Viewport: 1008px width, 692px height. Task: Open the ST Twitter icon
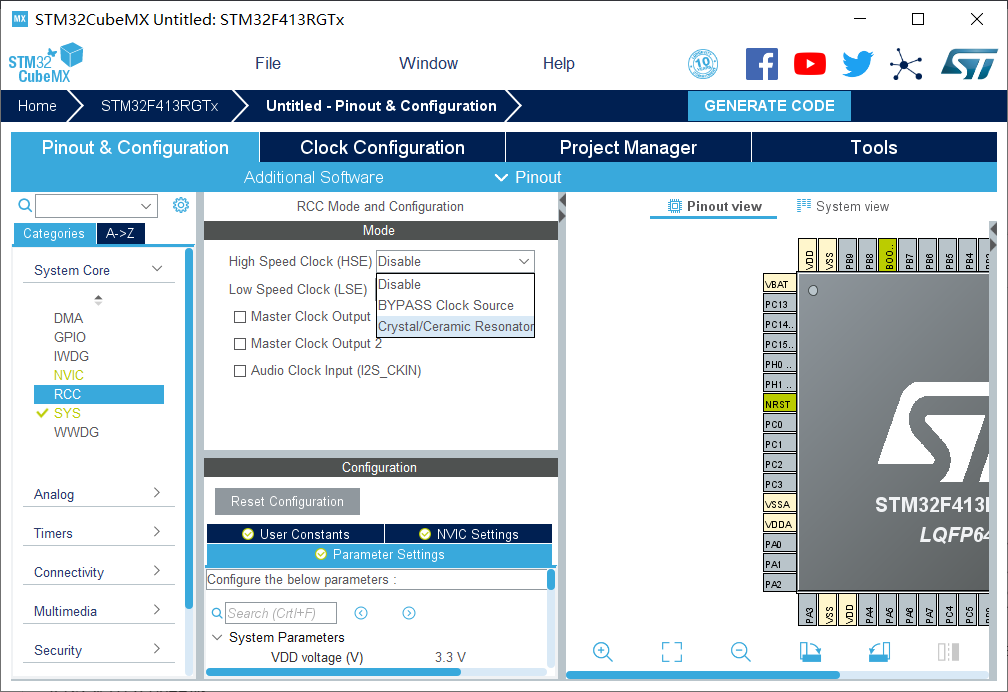[858, 64]
